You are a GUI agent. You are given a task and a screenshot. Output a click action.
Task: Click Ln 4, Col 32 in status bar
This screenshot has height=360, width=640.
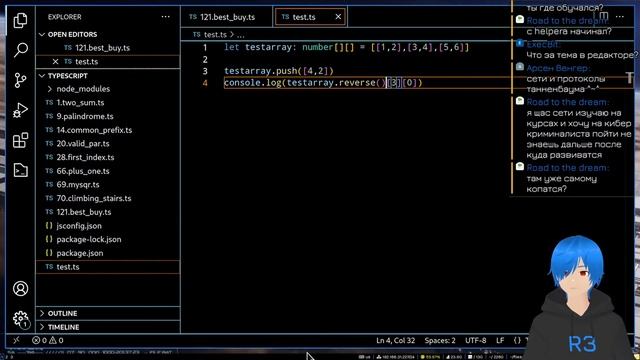(395, 340)
